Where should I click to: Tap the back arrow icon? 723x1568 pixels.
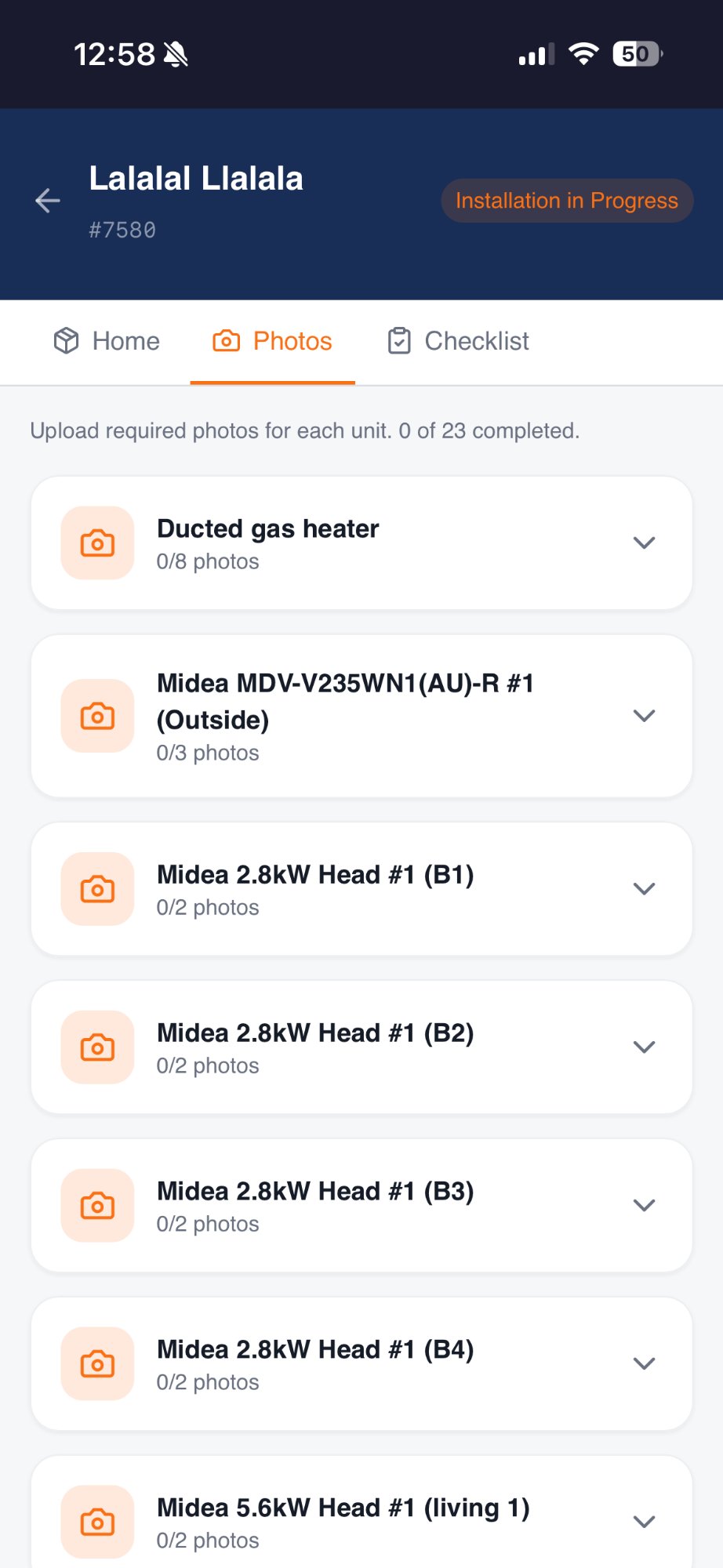click(48, 201)
